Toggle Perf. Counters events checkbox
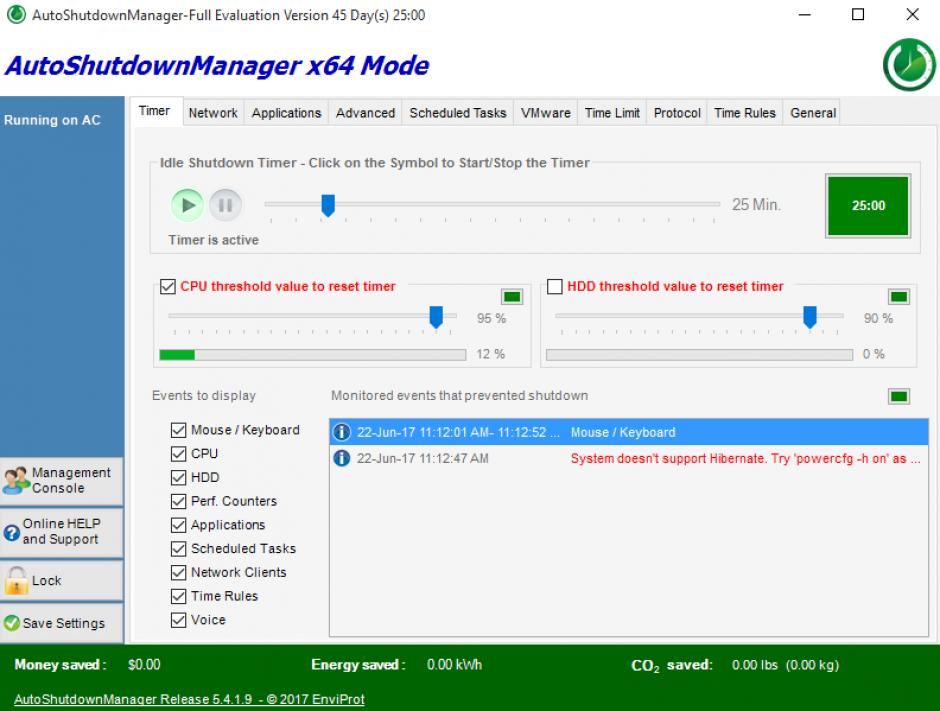The height and width of the screenshot is (711, 940). (178, 501)
